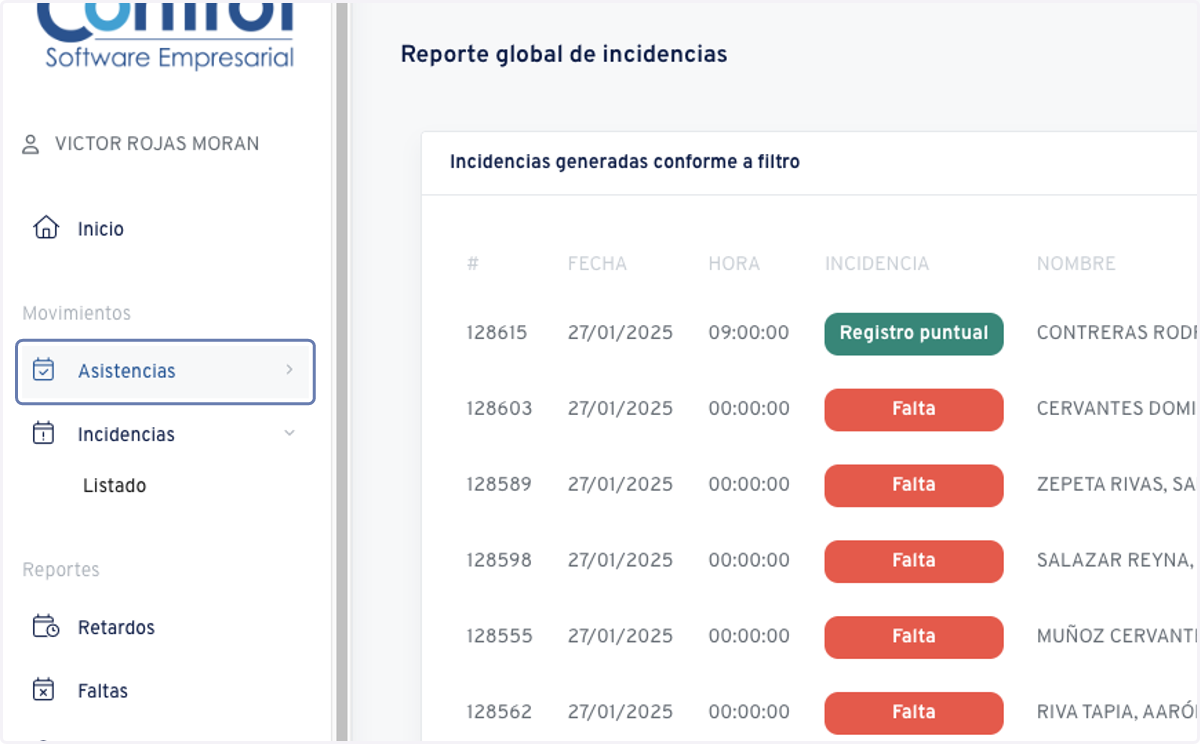
Task: Select record number 128598
Action: 499,560
